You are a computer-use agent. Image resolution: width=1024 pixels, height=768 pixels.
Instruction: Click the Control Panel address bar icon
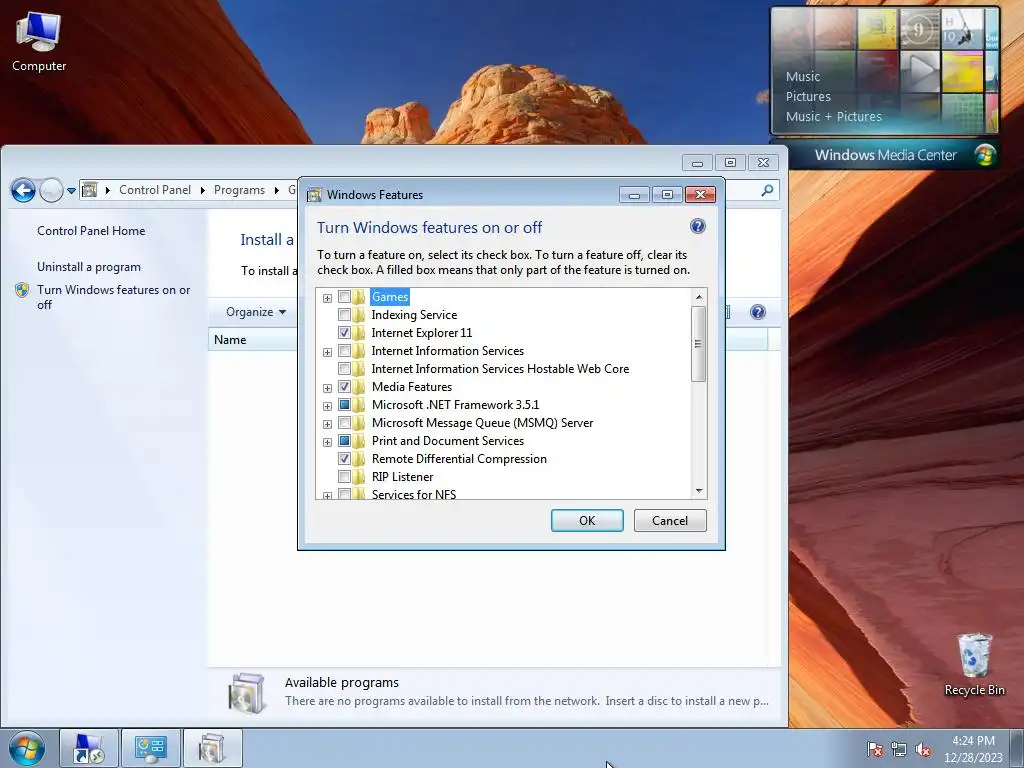90,190
